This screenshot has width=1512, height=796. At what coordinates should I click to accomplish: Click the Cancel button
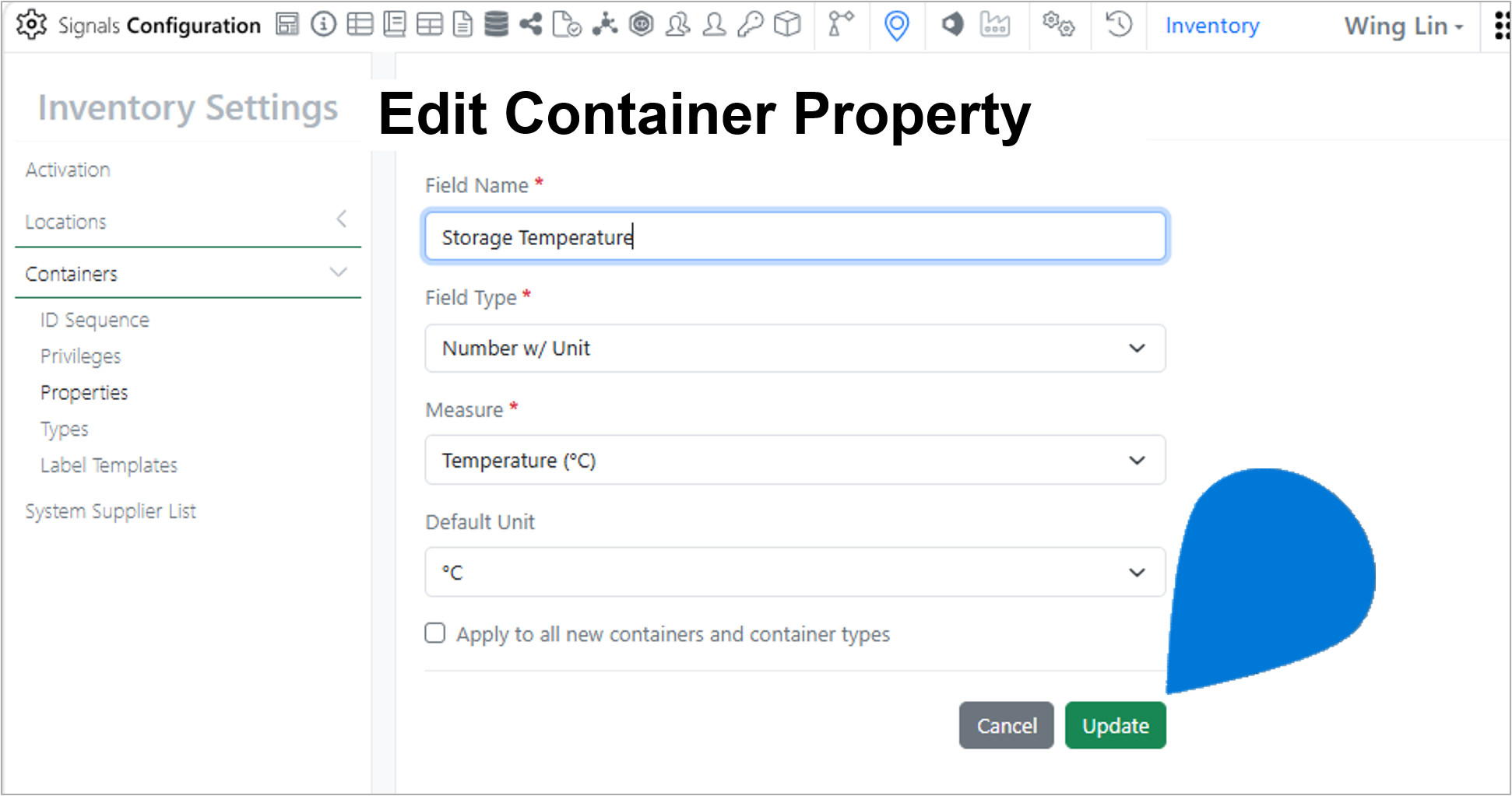tap(1007, 725)
